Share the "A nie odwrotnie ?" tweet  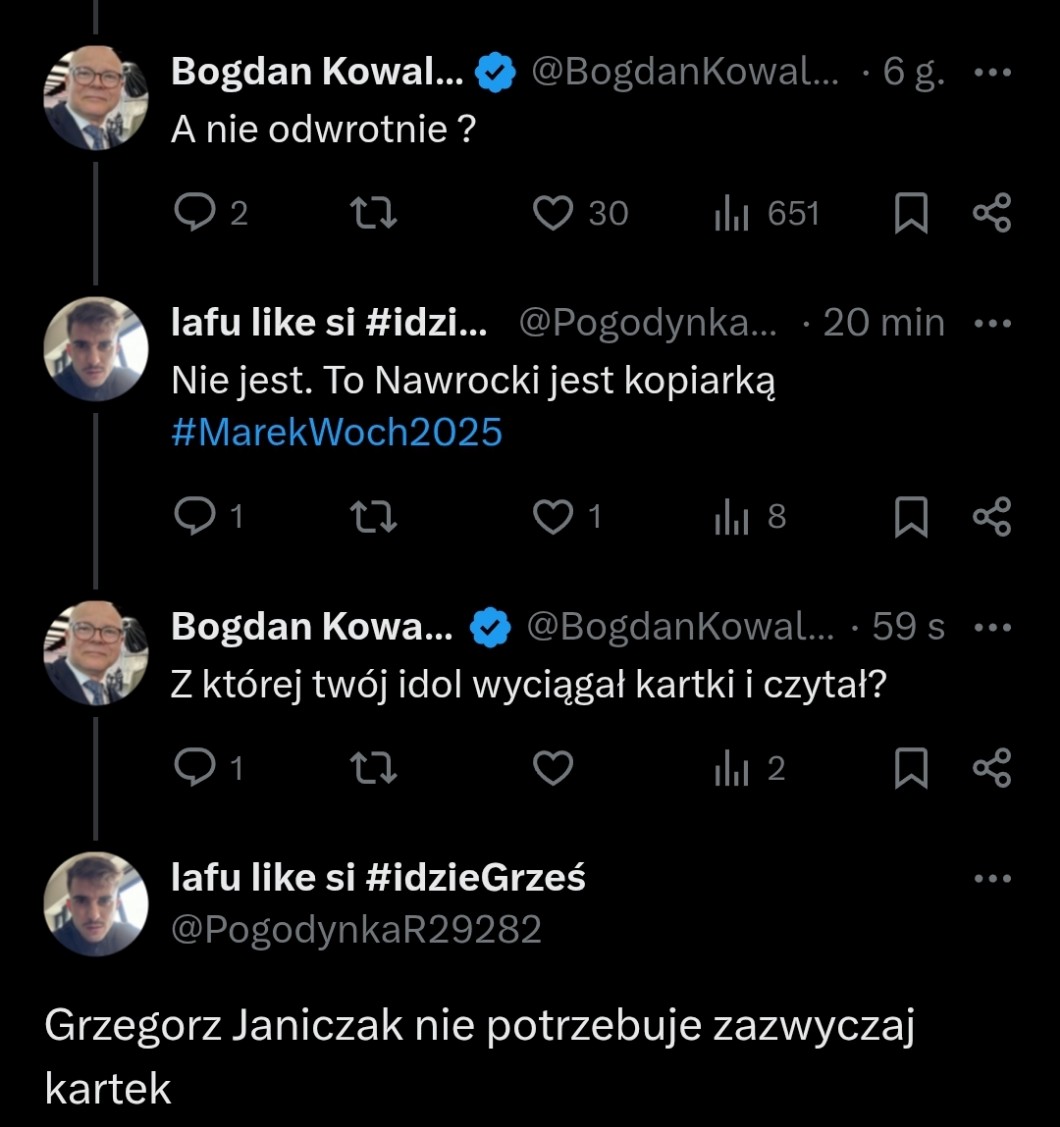(992, 213)
